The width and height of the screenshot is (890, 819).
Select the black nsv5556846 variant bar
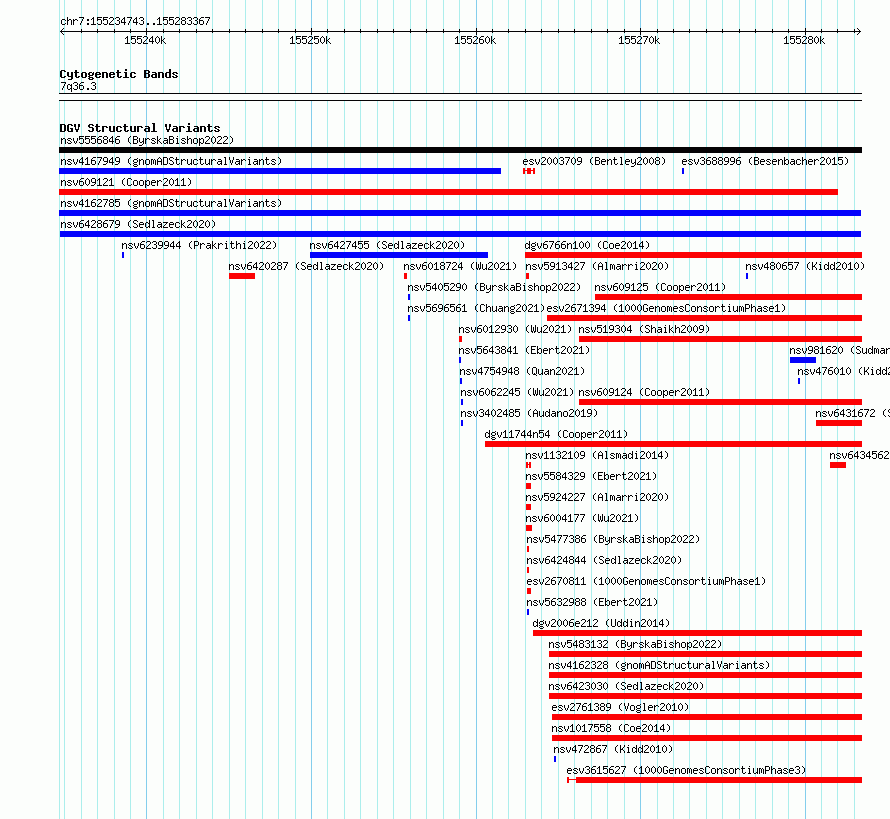(x=460, y=150)
